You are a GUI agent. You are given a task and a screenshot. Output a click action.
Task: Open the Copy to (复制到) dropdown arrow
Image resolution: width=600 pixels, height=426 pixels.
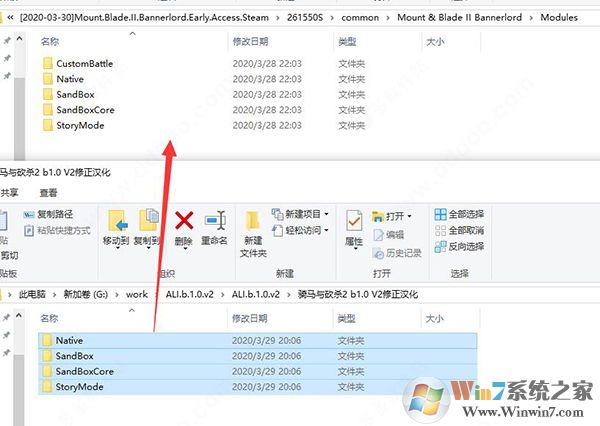[x=149, y=248]
